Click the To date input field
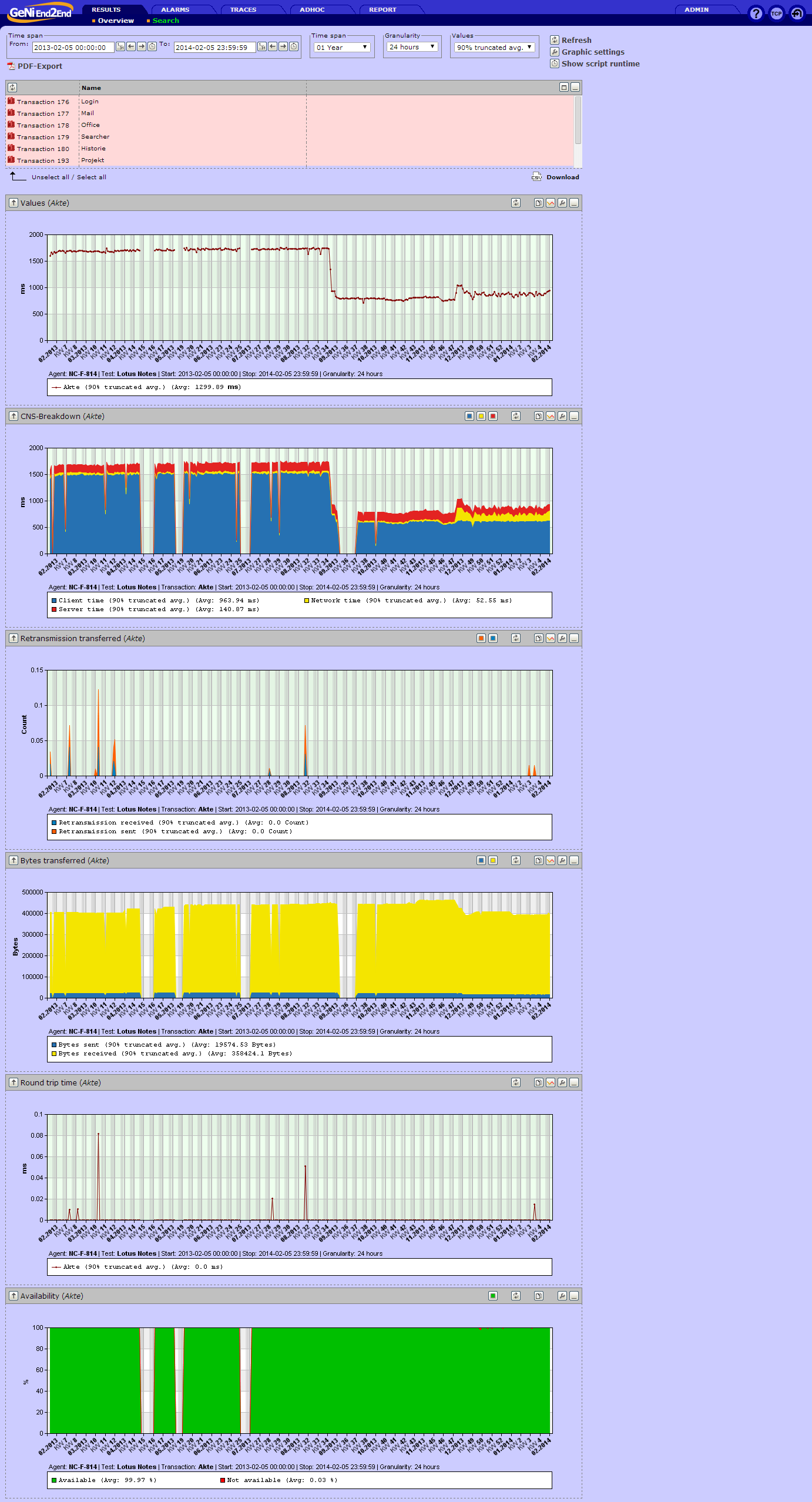 pos(214,48)
